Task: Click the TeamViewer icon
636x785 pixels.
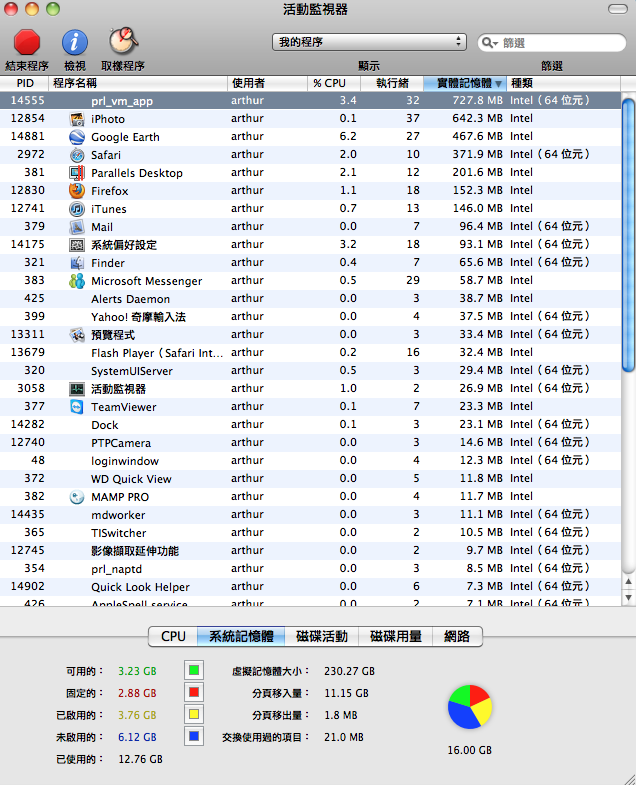Action: coord(77,407)
